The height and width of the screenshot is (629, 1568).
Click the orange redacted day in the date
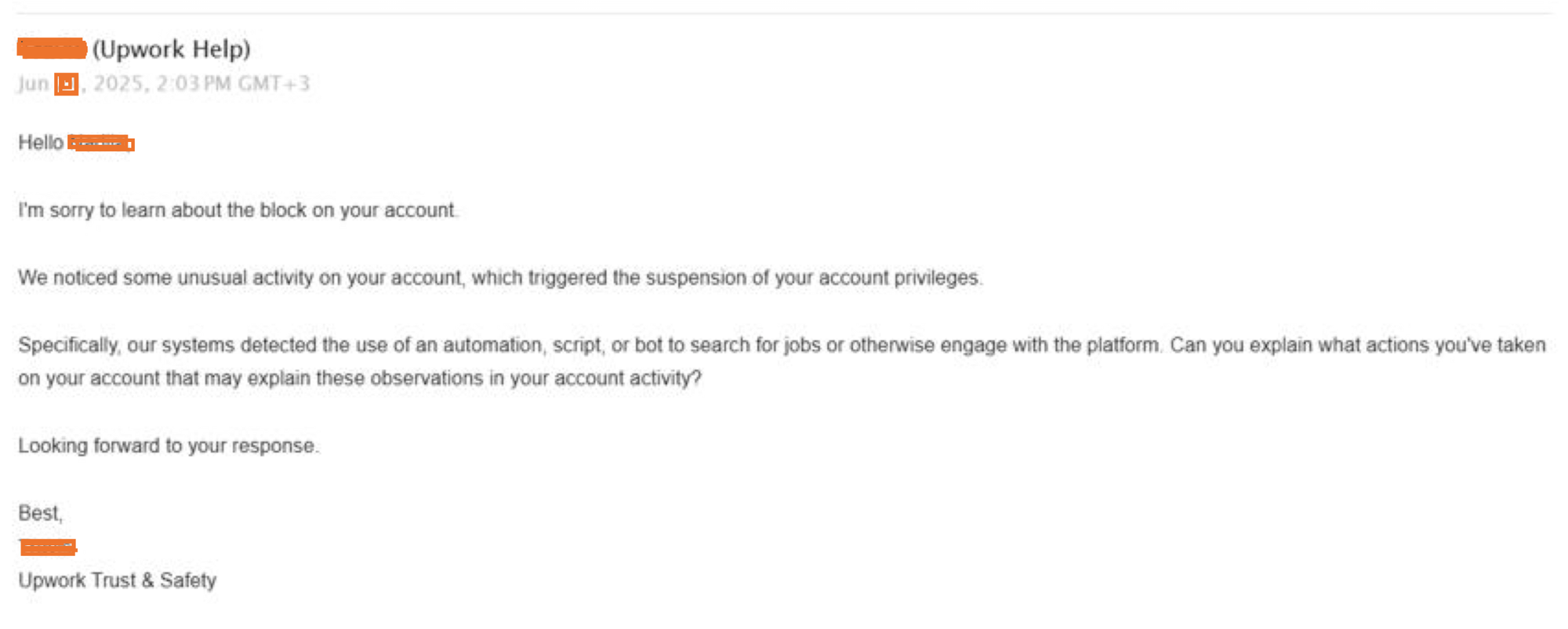point(67,83)
